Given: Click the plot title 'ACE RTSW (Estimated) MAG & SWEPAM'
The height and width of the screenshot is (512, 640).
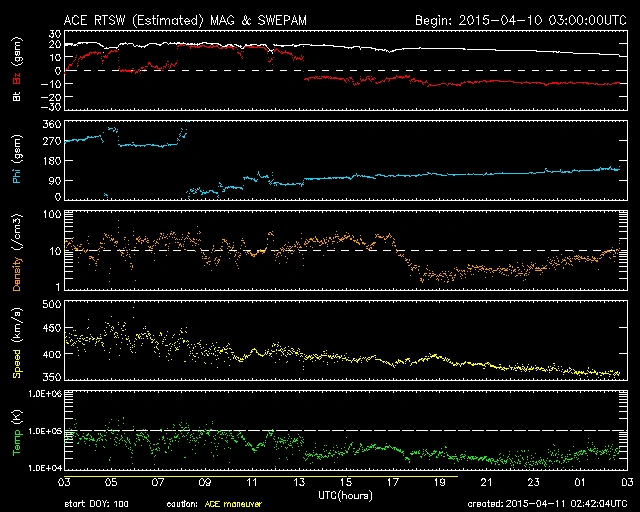Looking at the screenshot, I should tap(185, 20).
